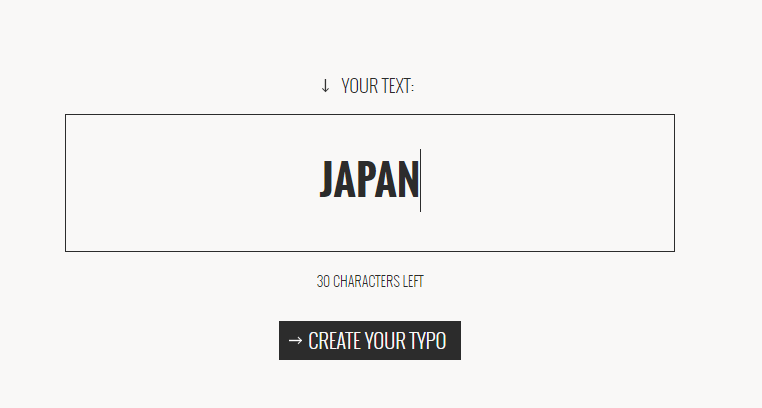This screenshot has height=408, width=762.
Task: Place cursor after the N in JAPAN
Action: (419, 181)
